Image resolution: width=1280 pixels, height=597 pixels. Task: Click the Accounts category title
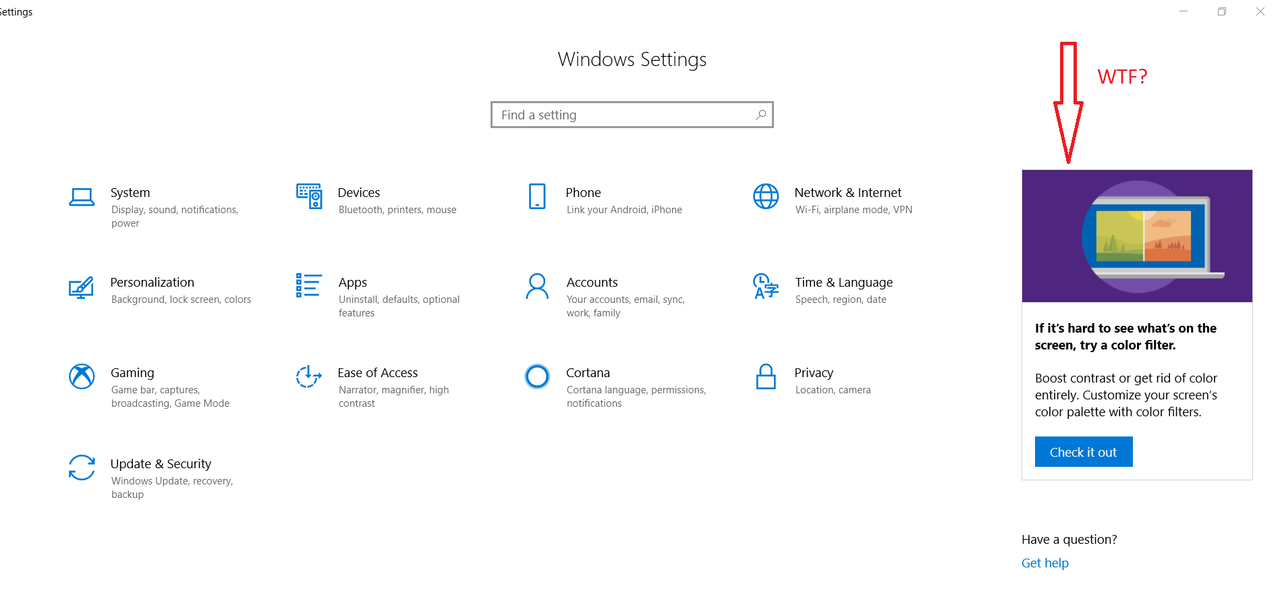[x=592, y=283]
